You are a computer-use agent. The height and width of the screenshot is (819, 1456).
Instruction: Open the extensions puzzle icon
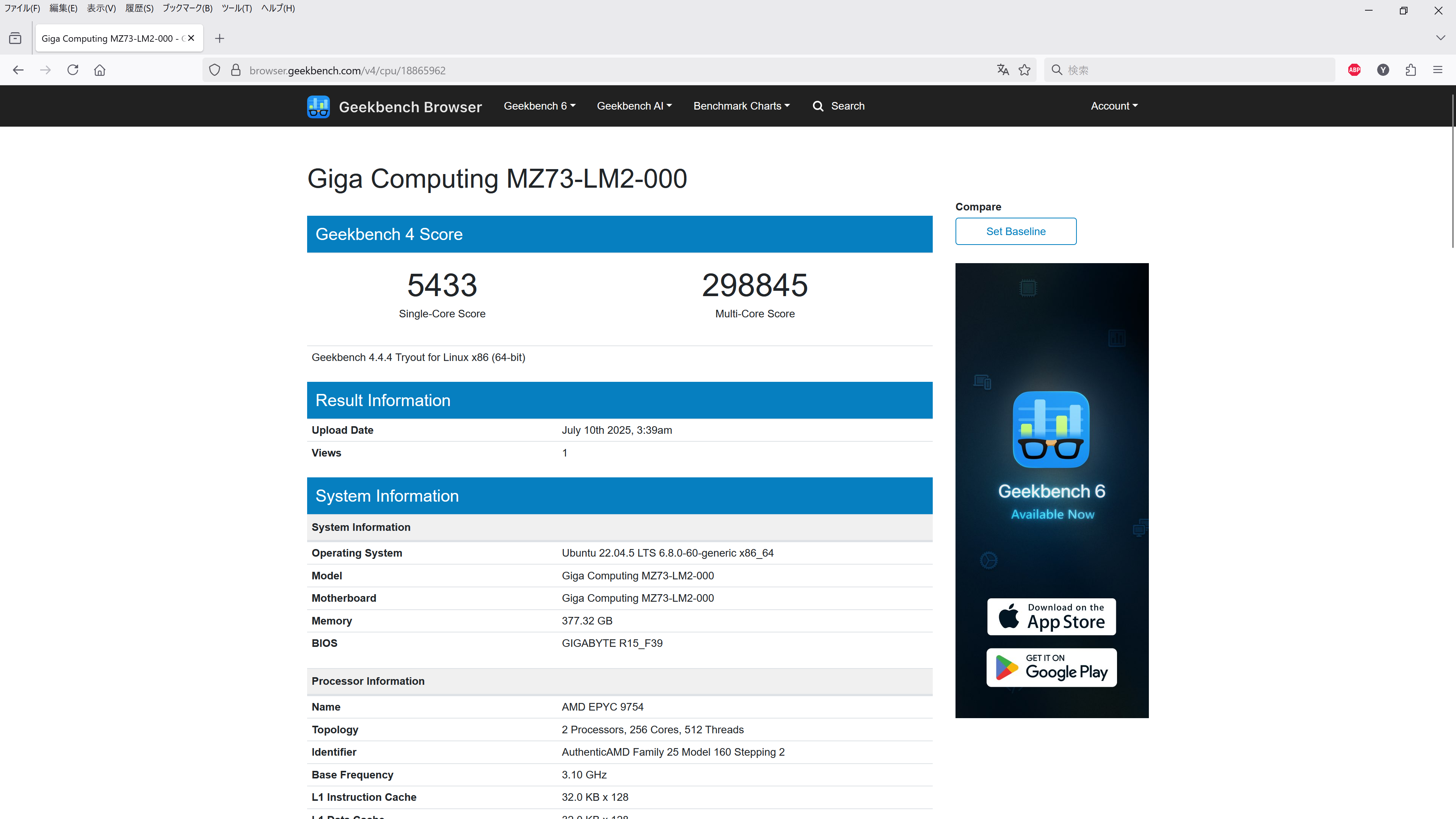[x=1410, y=70]
